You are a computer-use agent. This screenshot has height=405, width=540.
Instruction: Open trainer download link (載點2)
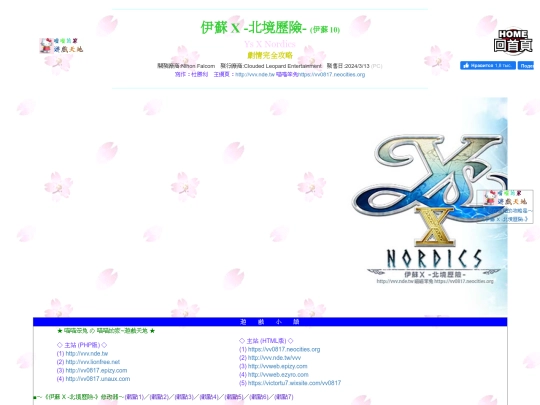pos(159,397)
